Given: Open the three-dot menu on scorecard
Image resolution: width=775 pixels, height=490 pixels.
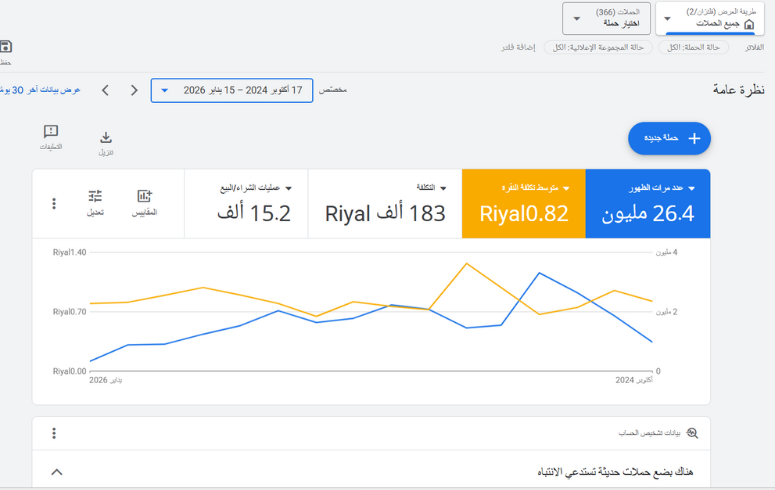Looking at the screenshot, I should 54,204.
